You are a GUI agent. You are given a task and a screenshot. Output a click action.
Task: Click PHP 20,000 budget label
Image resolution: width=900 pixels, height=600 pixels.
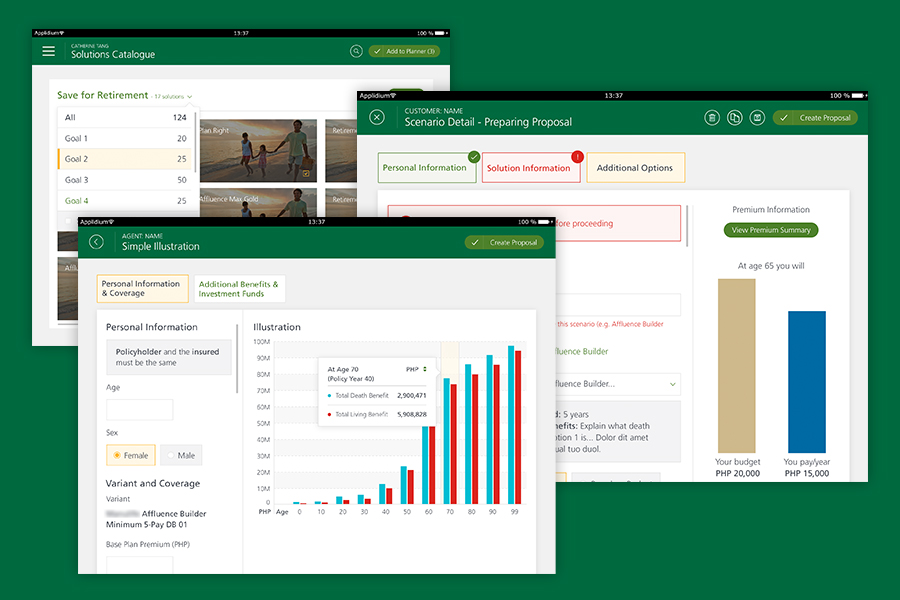[x=738, y=473]
